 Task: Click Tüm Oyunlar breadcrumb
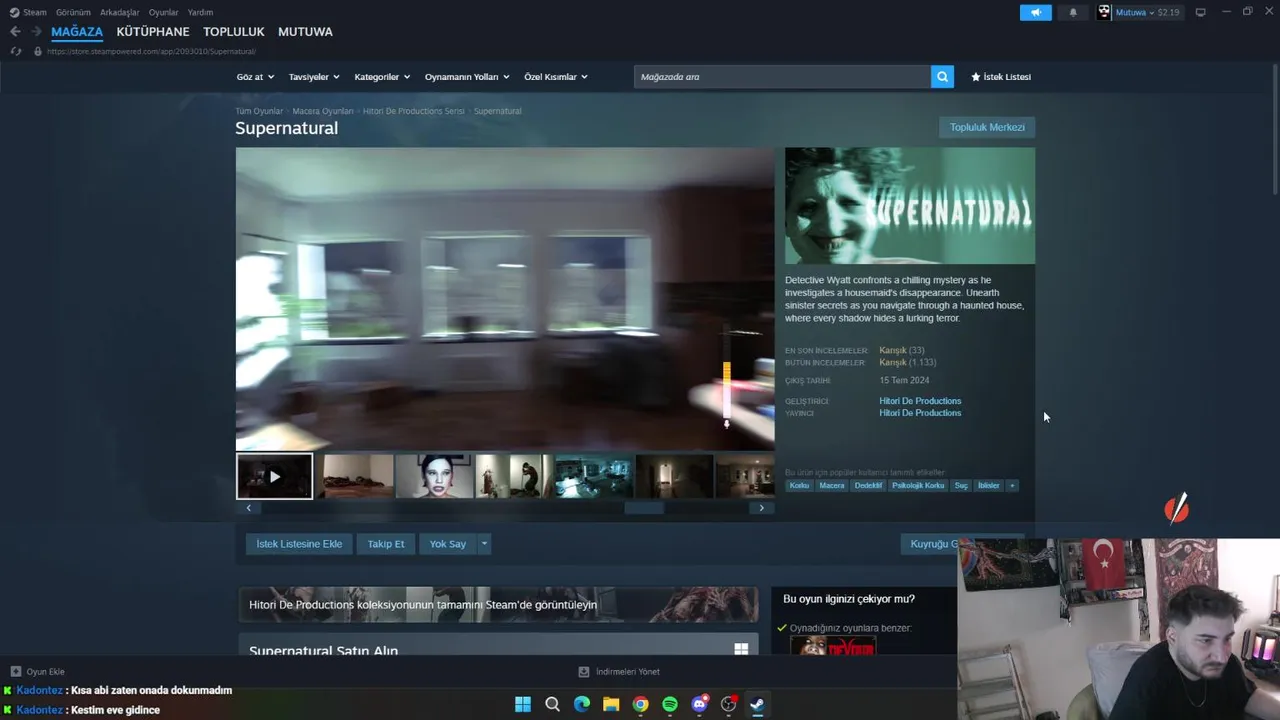259,111
